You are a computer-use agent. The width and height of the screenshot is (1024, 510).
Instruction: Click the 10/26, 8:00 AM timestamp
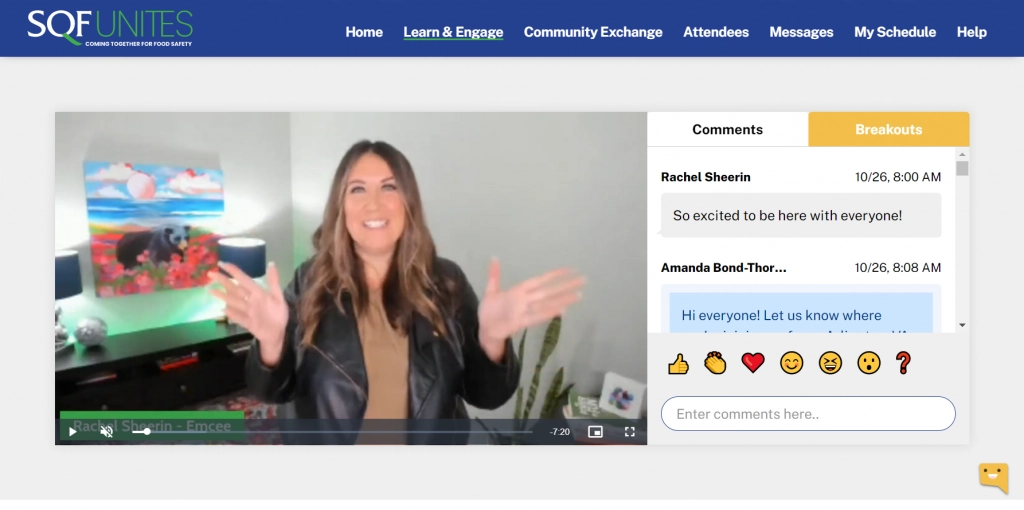(x=898, y=177)
